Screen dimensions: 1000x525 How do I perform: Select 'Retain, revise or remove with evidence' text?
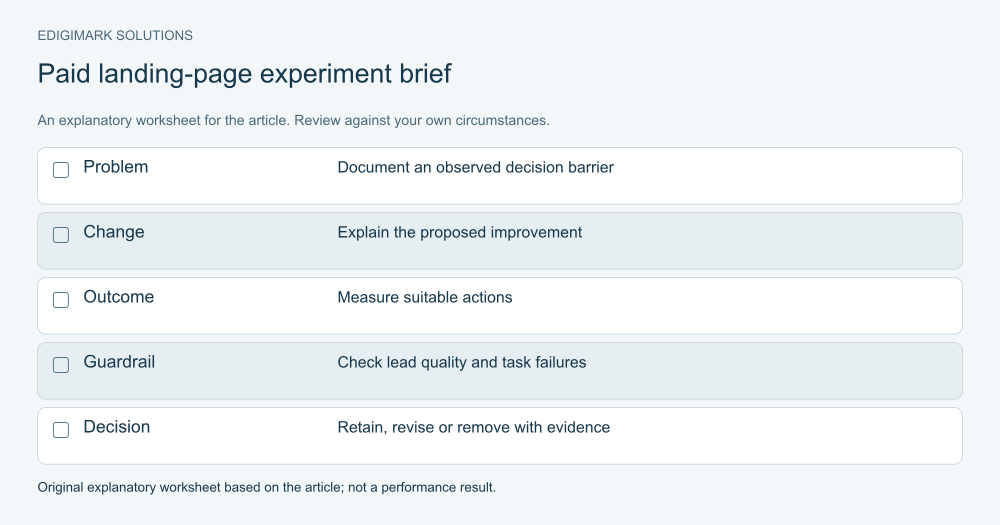click(x=473, y=427)
